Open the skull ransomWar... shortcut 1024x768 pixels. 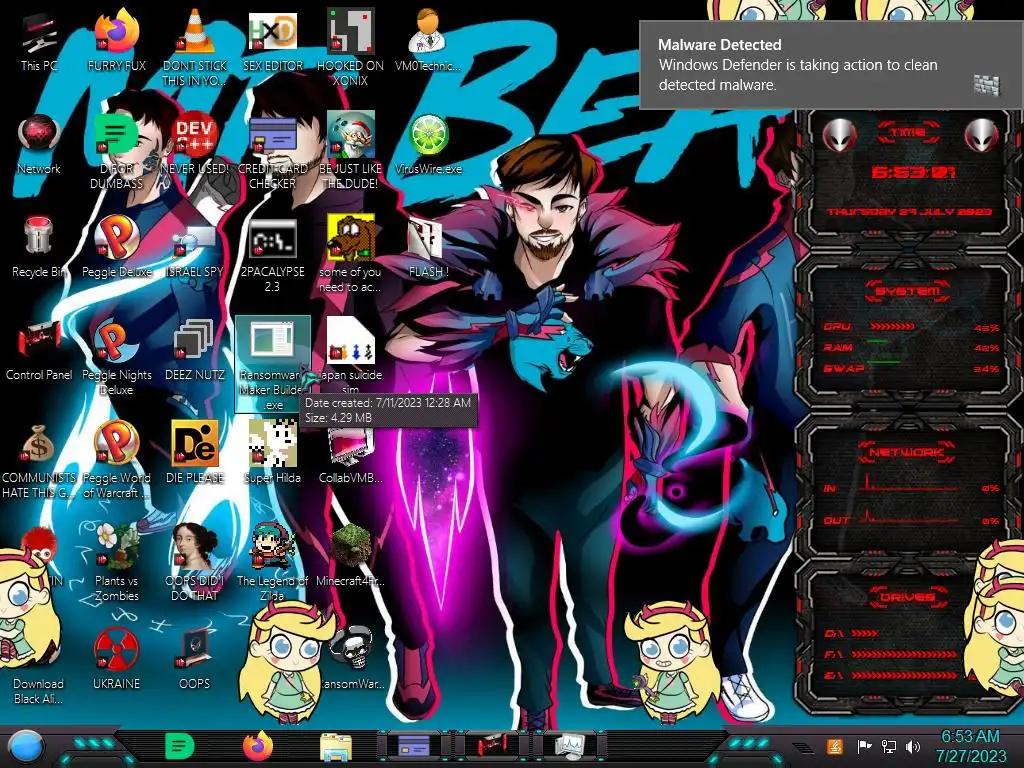[x=353, y=658]
